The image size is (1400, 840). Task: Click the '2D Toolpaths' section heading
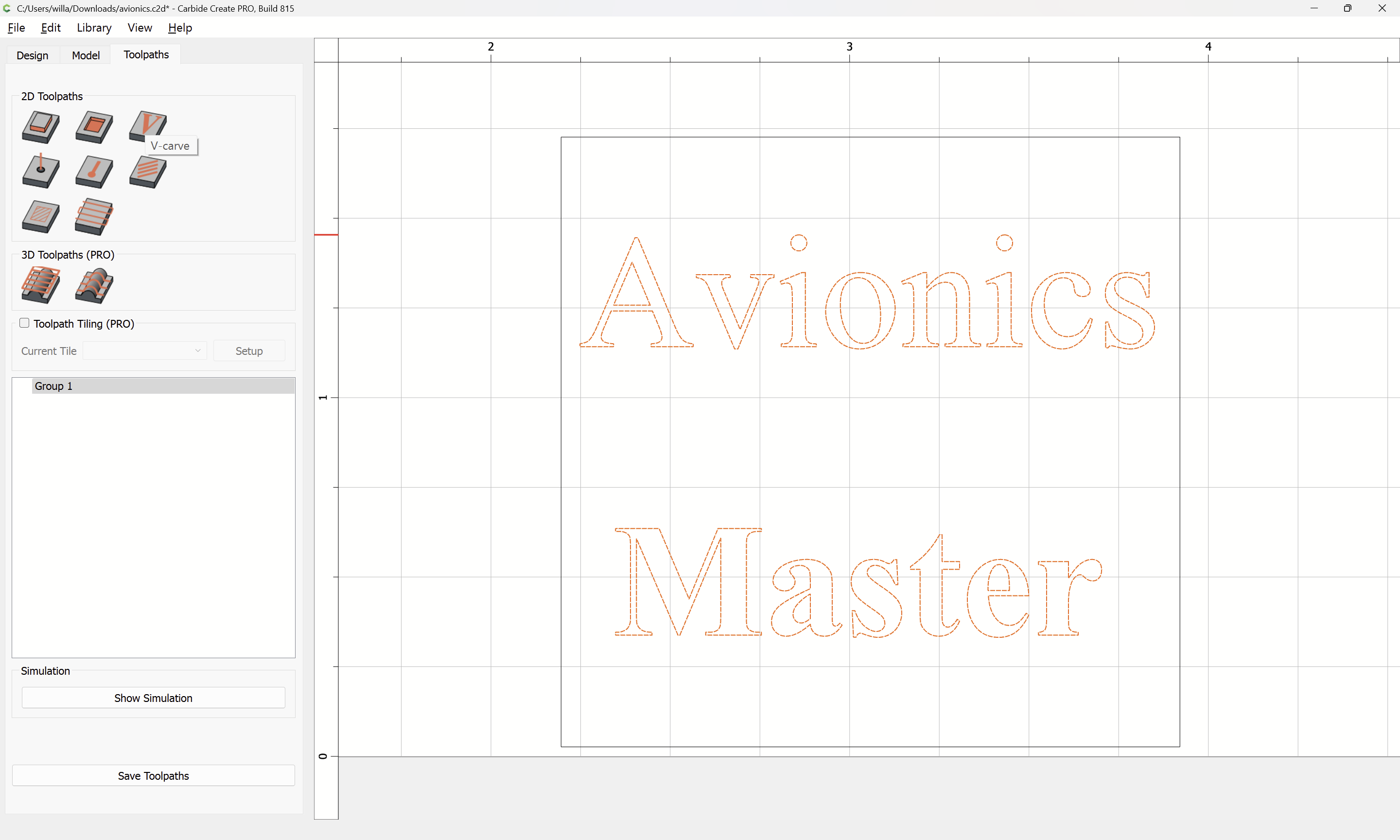point(52,96)
